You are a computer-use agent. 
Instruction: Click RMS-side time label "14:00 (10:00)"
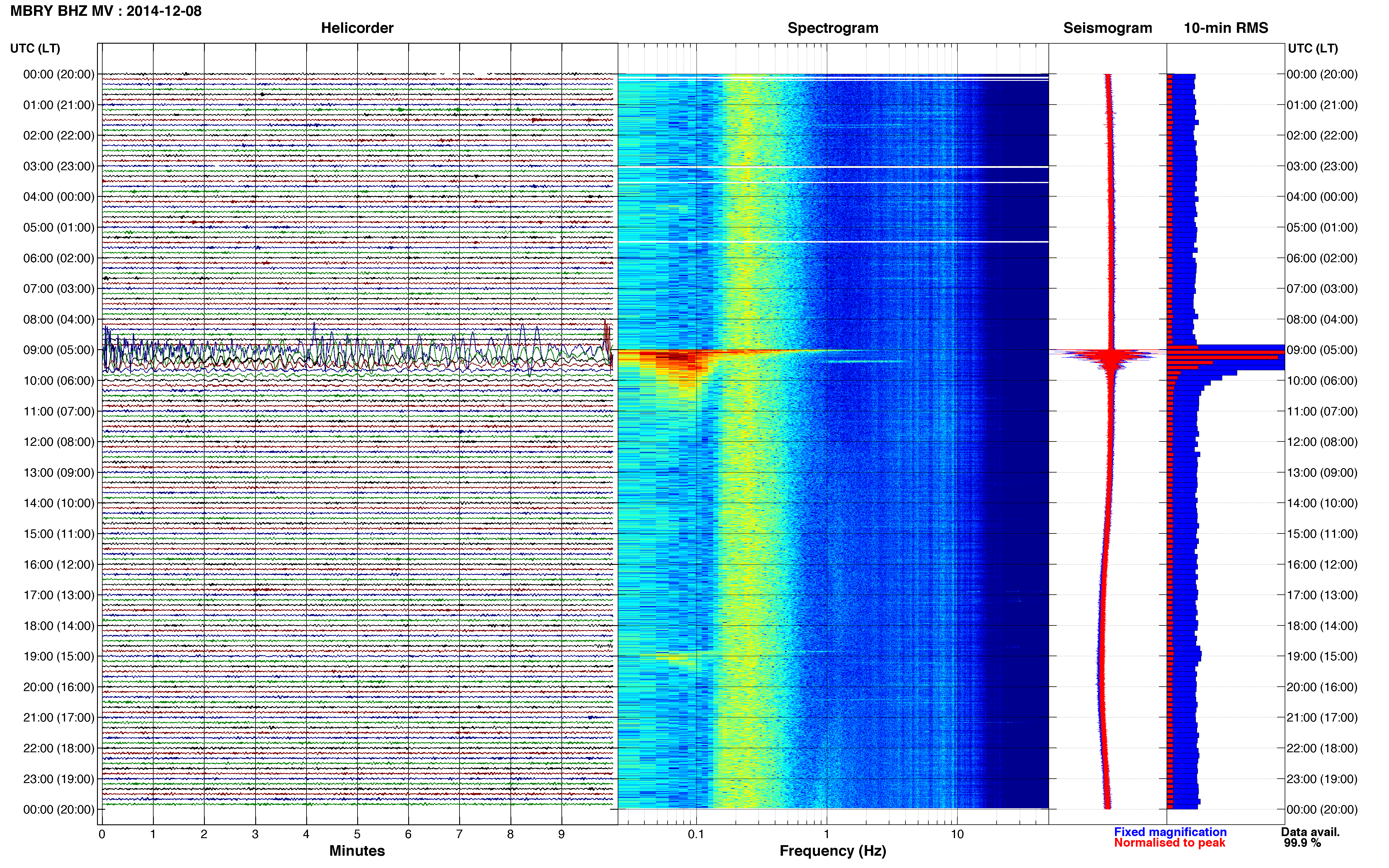pos(1322,503)
